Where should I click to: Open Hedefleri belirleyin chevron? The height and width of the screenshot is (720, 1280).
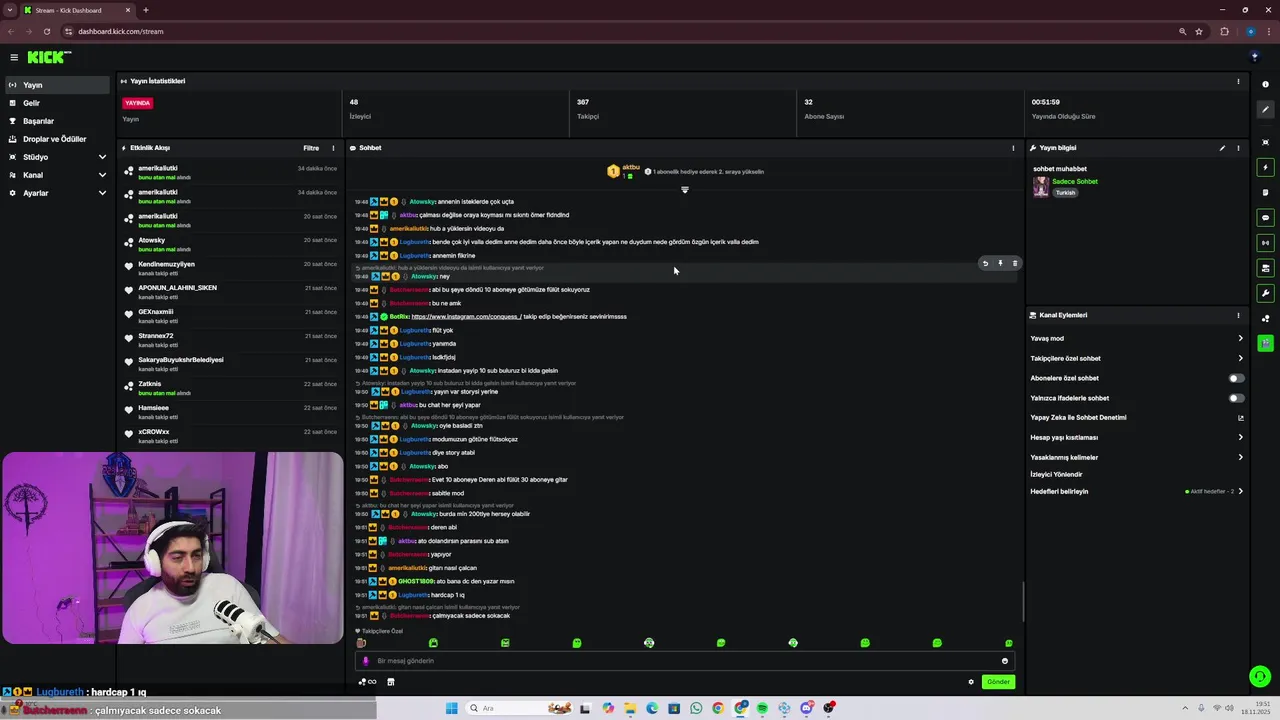pos(1241,491)
